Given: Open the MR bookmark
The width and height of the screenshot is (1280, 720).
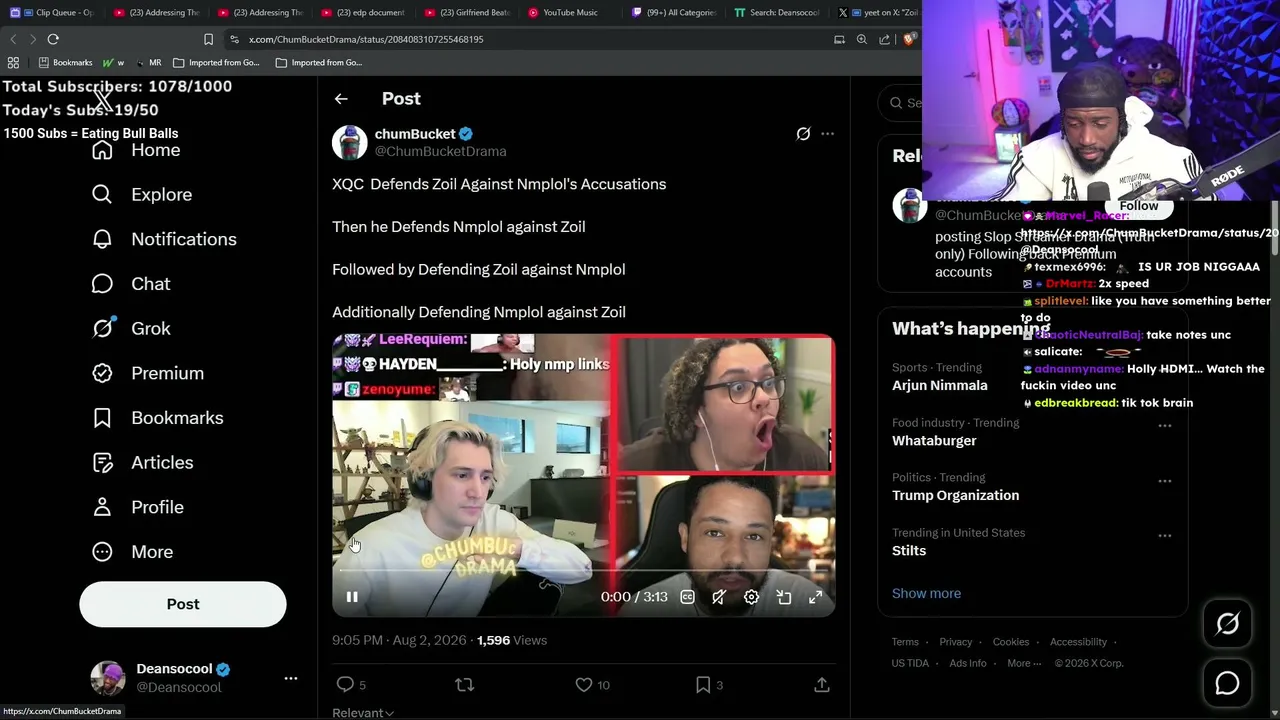Looking at the screenshot, I should tap(148, 62).
